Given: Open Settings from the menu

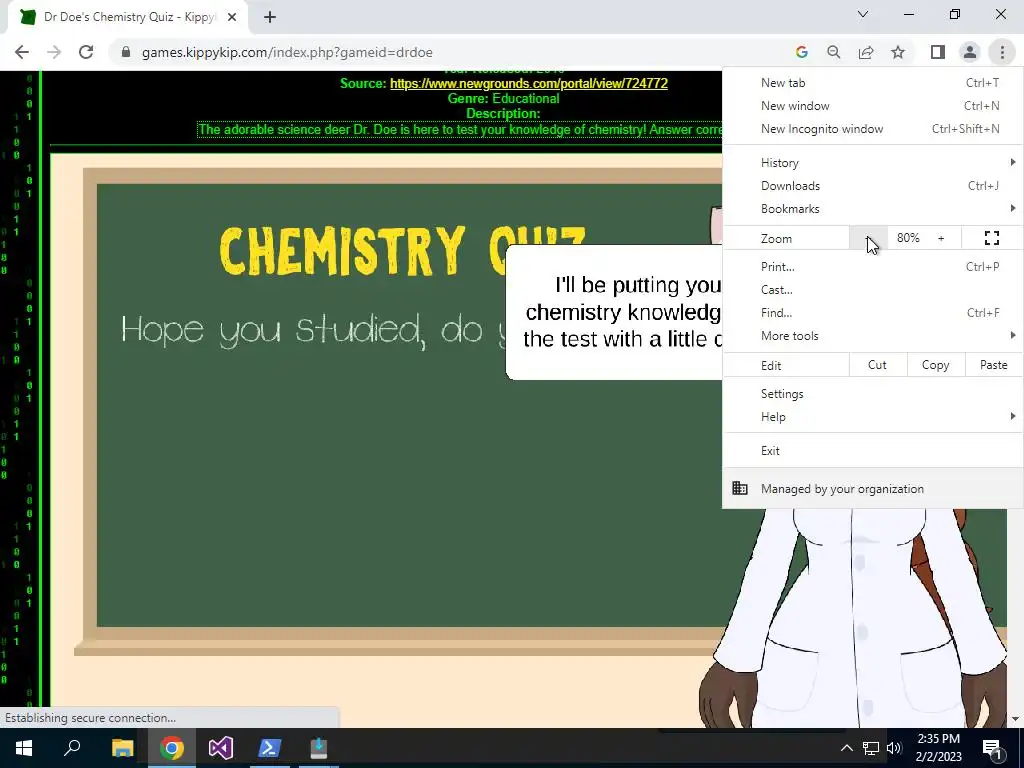Looking at the screenshot, I should [x=872, y=394].
